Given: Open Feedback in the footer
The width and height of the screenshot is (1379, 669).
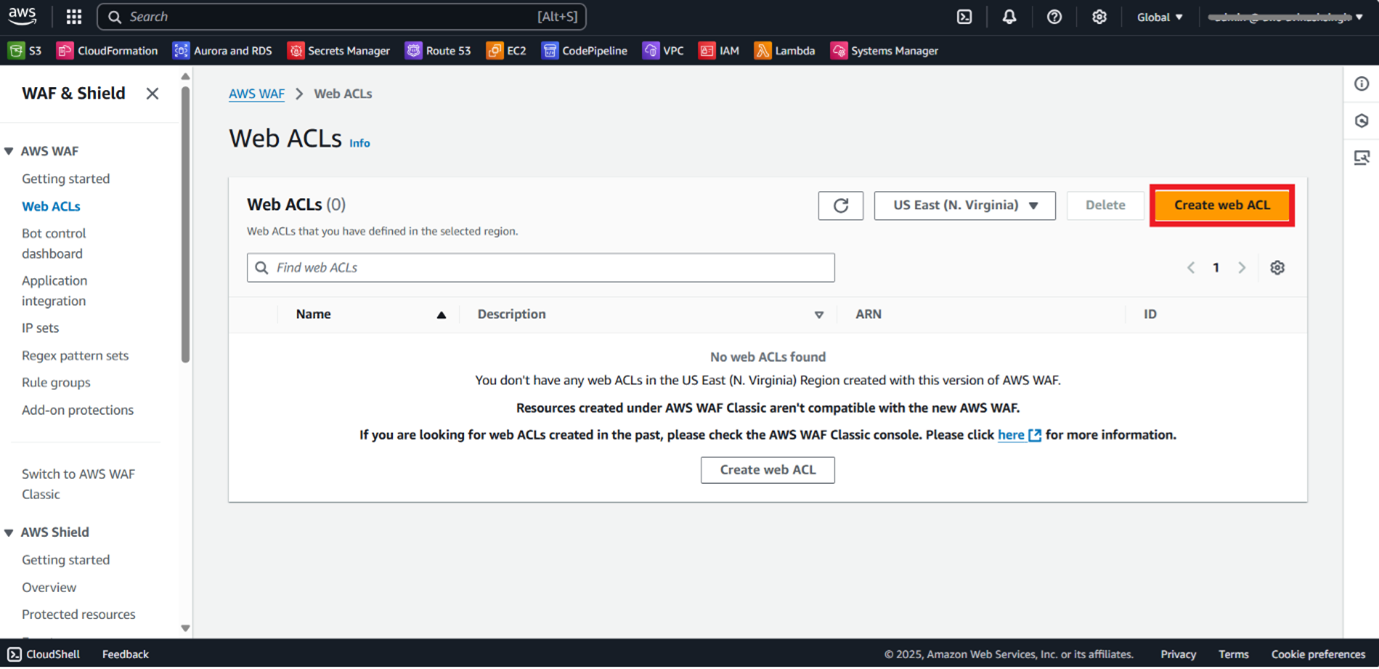Looking at the screenshot, I should tap(125, 655).
